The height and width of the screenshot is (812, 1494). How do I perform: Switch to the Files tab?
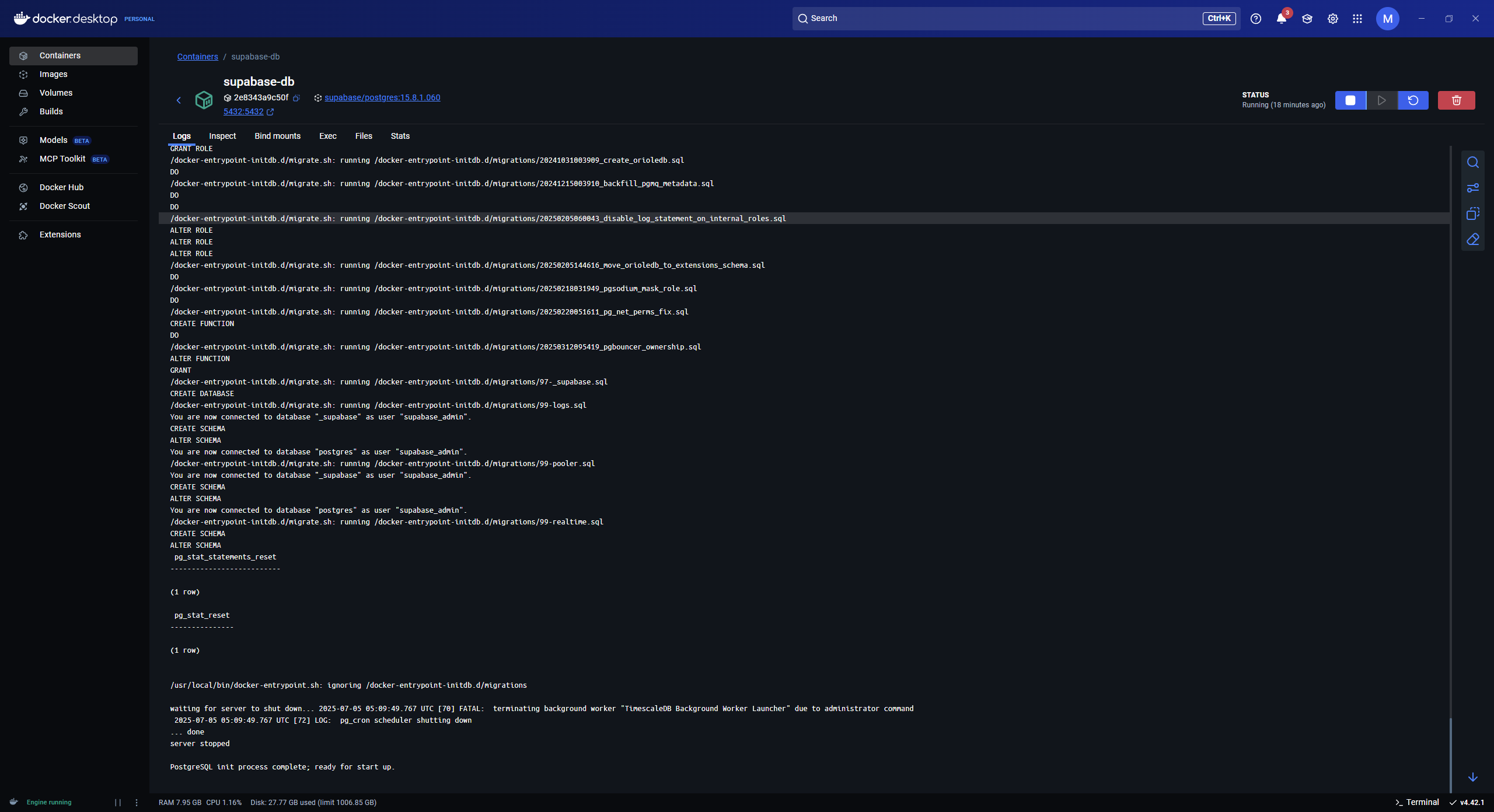click(x=364, y=136)
